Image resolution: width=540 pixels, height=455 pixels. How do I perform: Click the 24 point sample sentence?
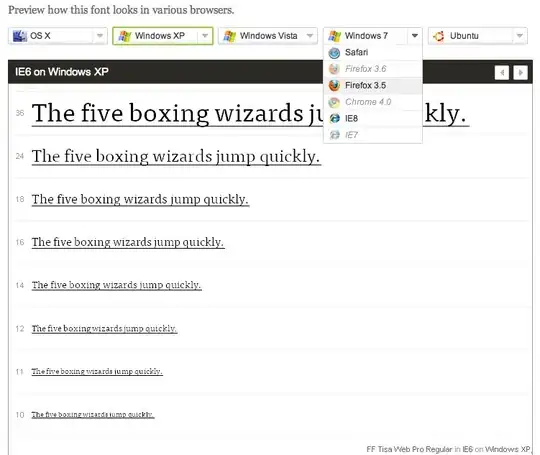176,157
